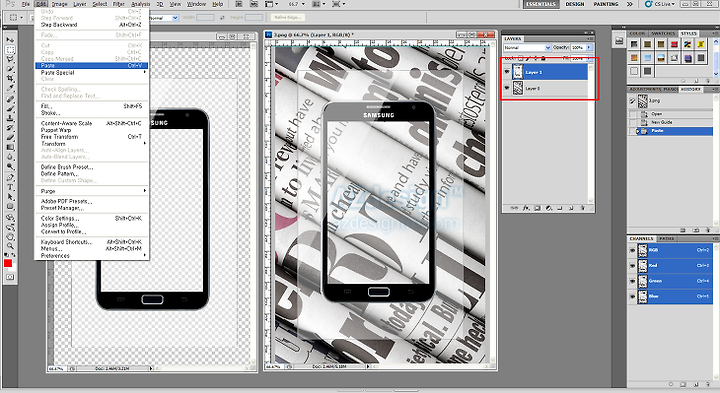Viewport: 720px width, 393px height.
Task: Toggle Quick Mask mode at toolbox bottom
Action: coord(10,277)
